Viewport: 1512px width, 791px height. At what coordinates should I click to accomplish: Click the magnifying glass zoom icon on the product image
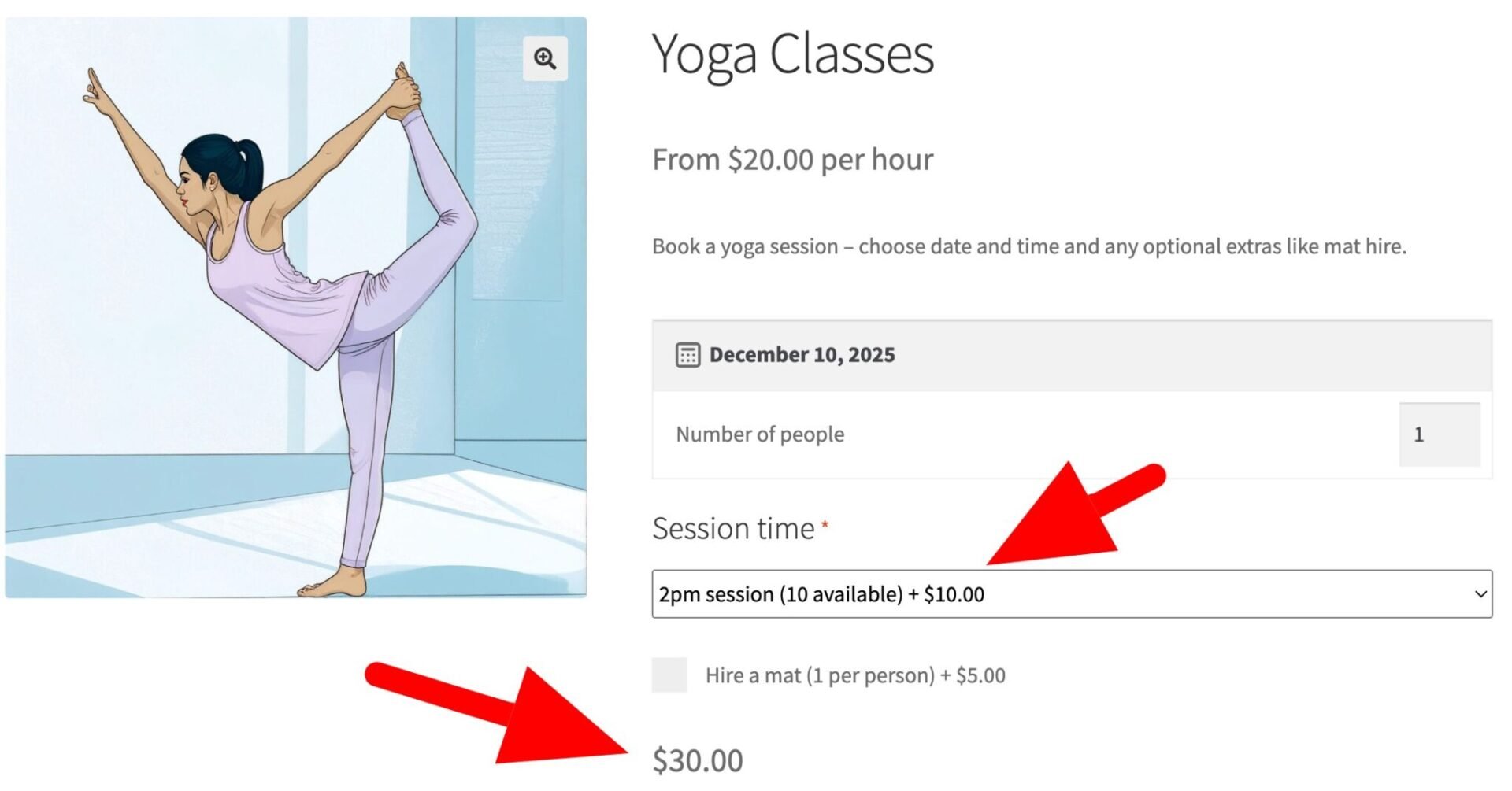pyautogui.click(x=545, y=58)
